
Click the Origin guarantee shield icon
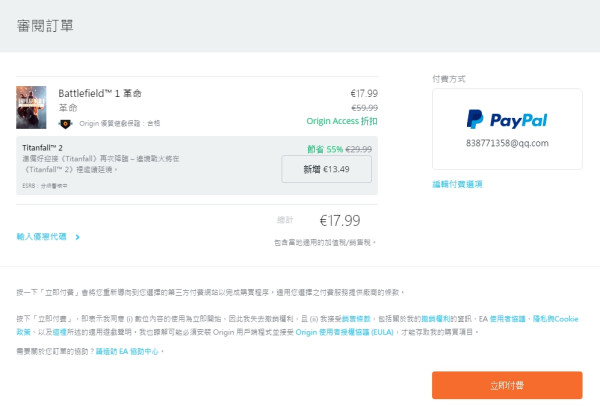pos(65,124)
